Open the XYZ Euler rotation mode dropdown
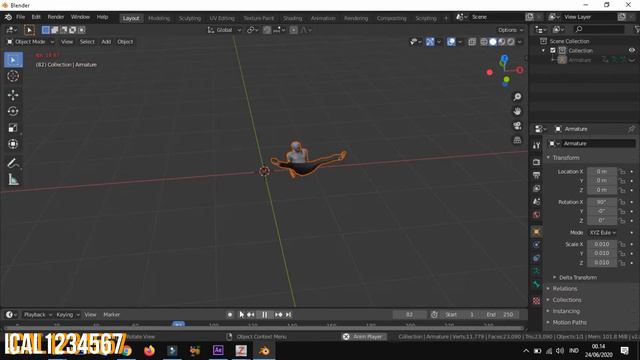 tap(602, 233)
